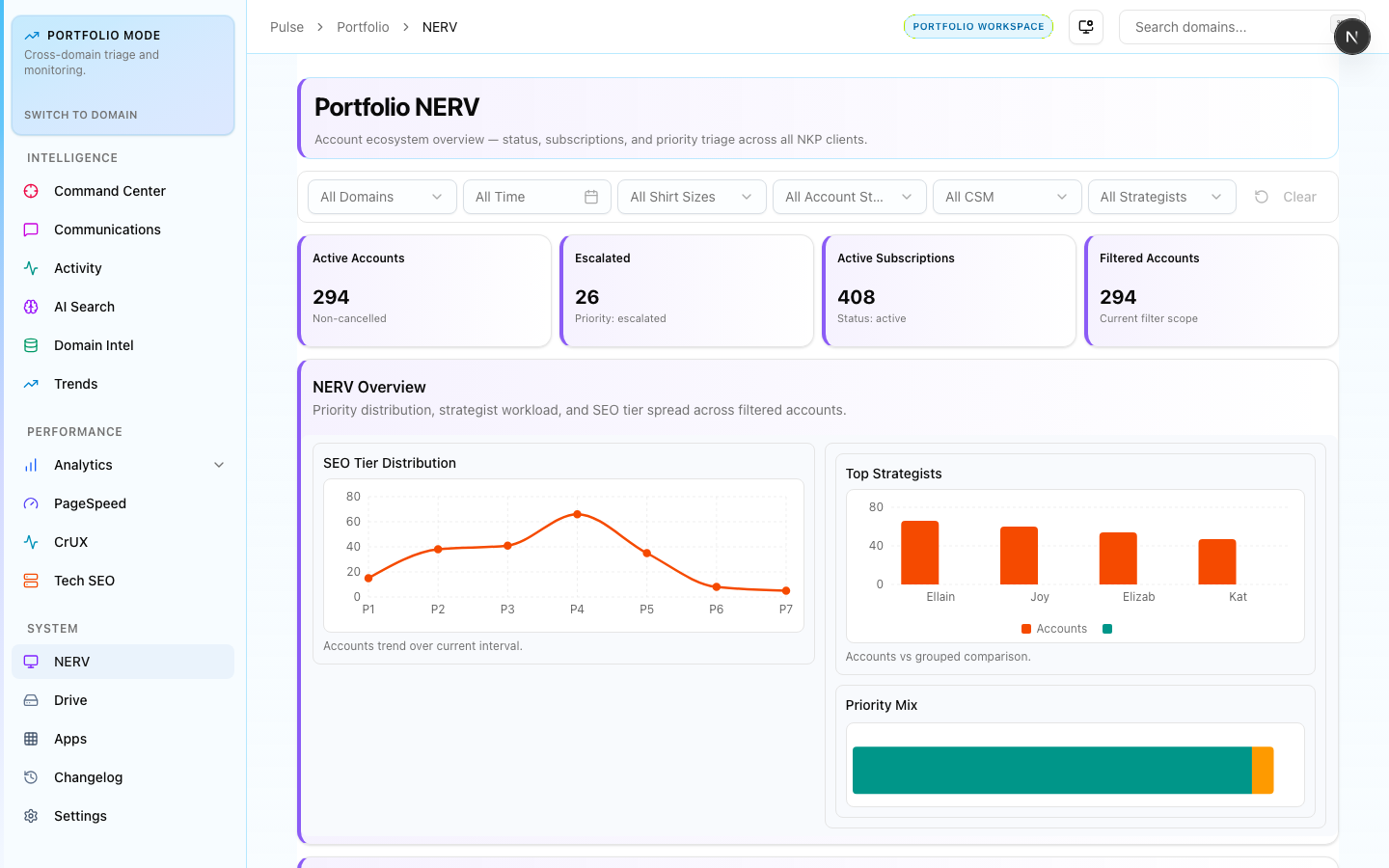1389x868 pixels.
Task: Click the Tech SEO server icon
Action: click(x=31, y=581)
